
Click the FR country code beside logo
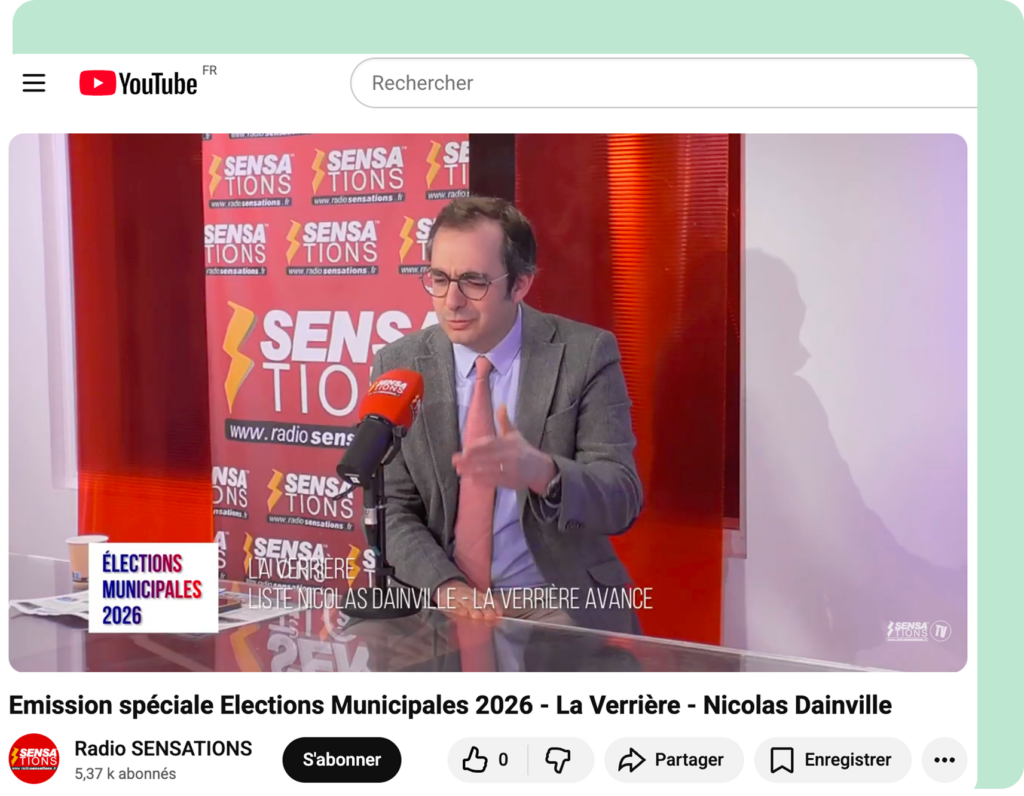click(210, 71)
